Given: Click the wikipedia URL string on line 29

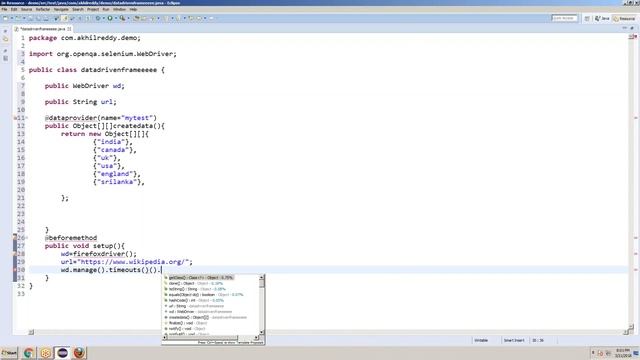Looking at the screenshot, I should point(133,262).
